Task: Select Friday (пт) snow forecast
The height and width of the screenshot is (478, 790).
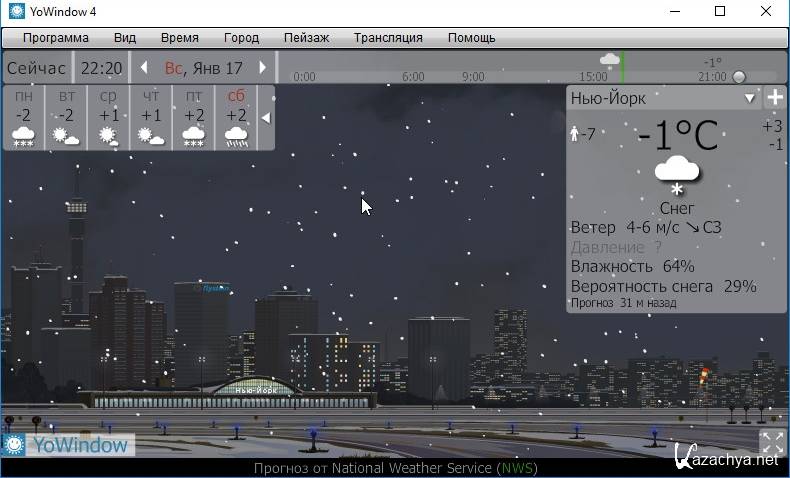Action: click(194, 118)
